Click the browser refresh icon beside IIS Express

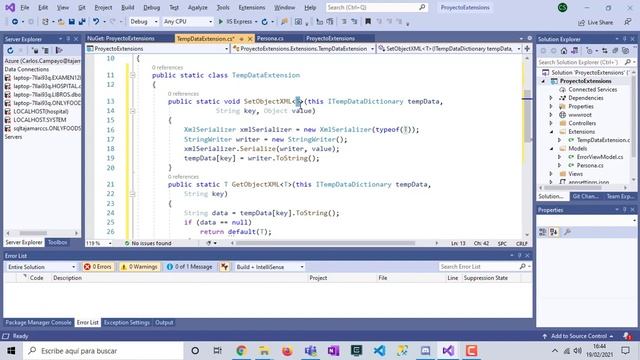pos(264,22)
